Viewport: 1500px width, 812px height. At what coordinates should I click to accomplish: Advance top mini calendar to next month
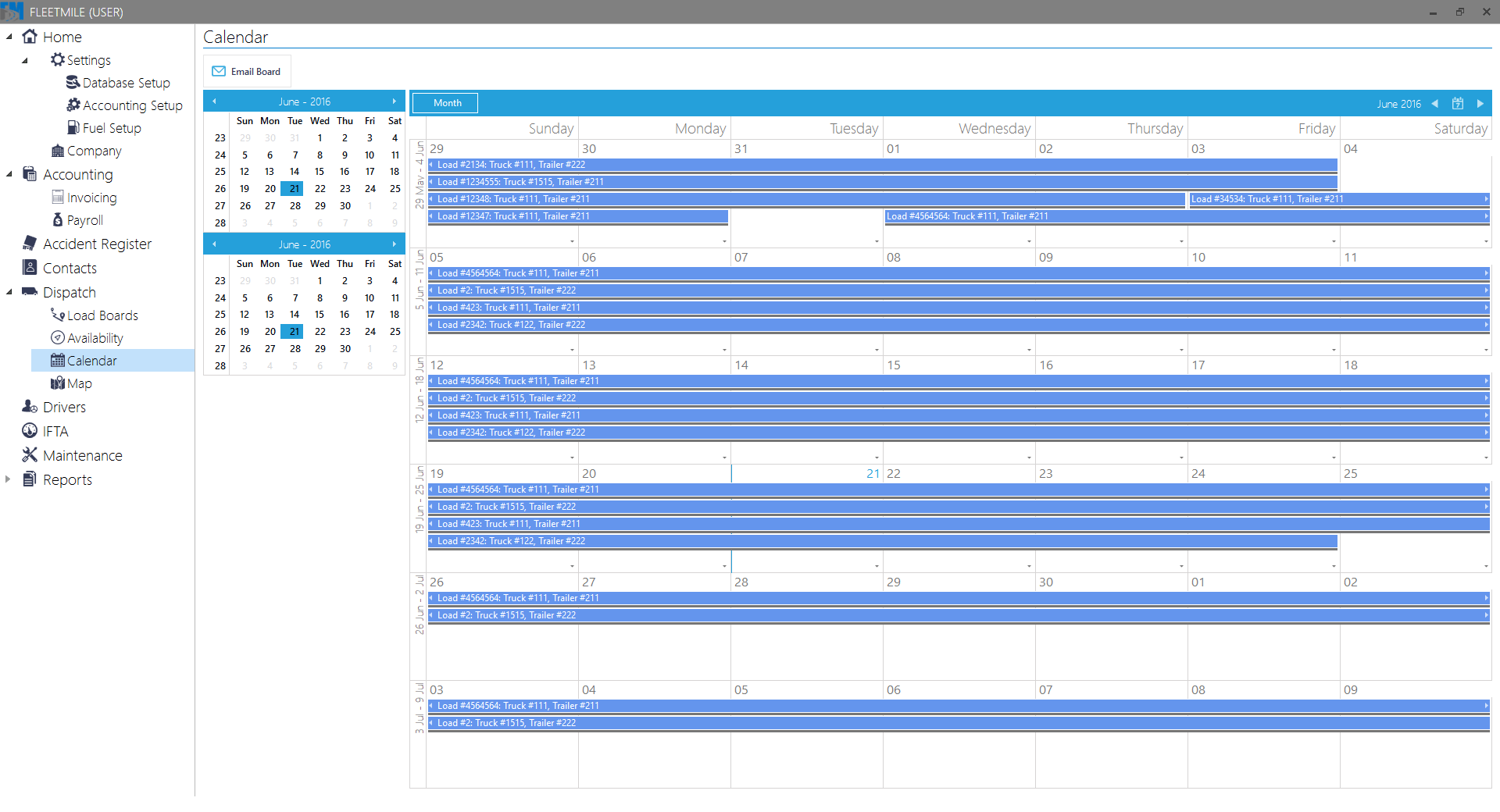tap(395, 101)
